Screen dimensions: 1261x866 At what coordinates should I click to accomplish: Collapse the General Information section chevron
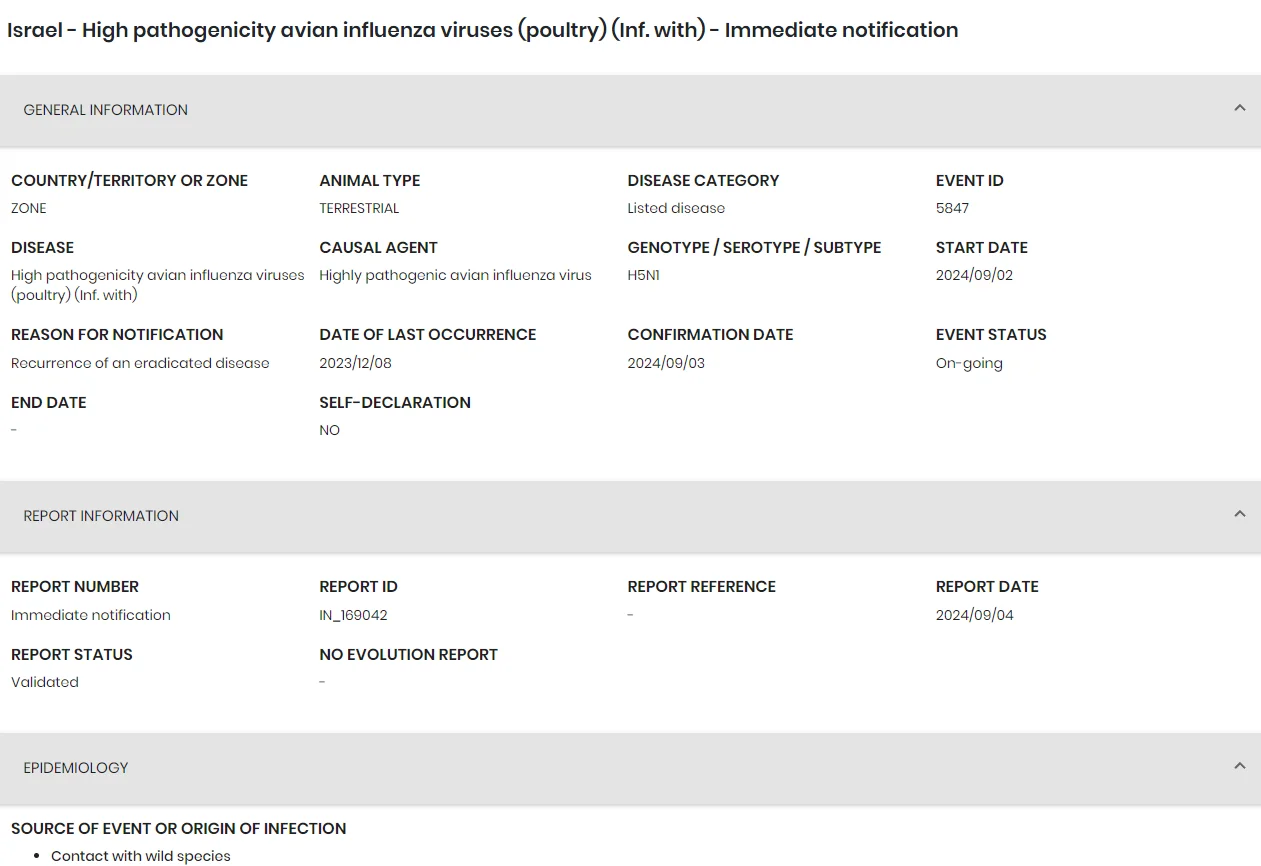[x=1240, y=108]
